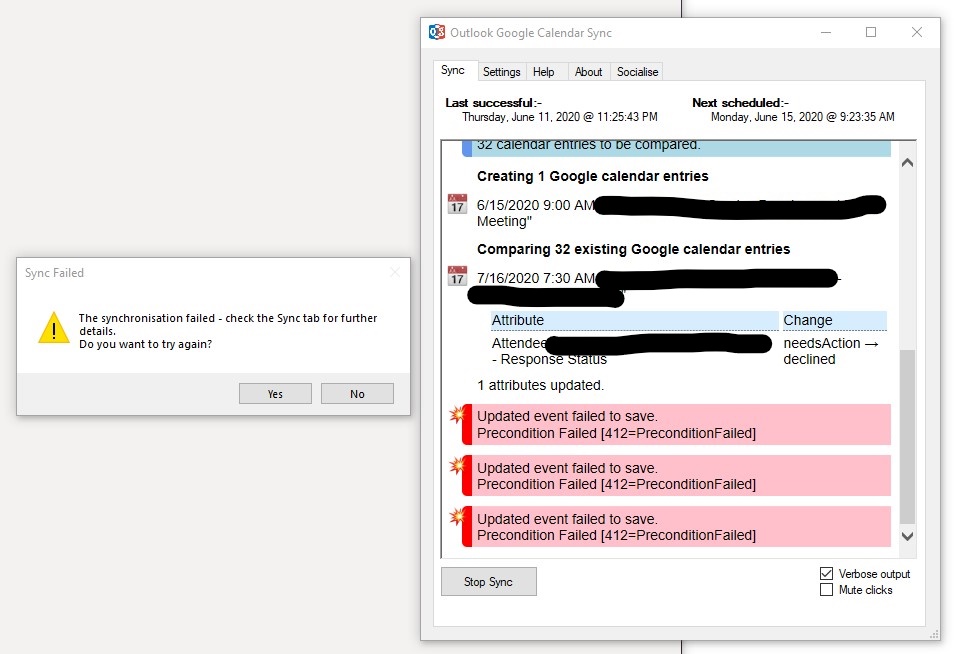Image resolution: width=954 pixels, height=654 pixels.
Task: Choose Yes to retry the sync
Action: (x=275, y=394)
